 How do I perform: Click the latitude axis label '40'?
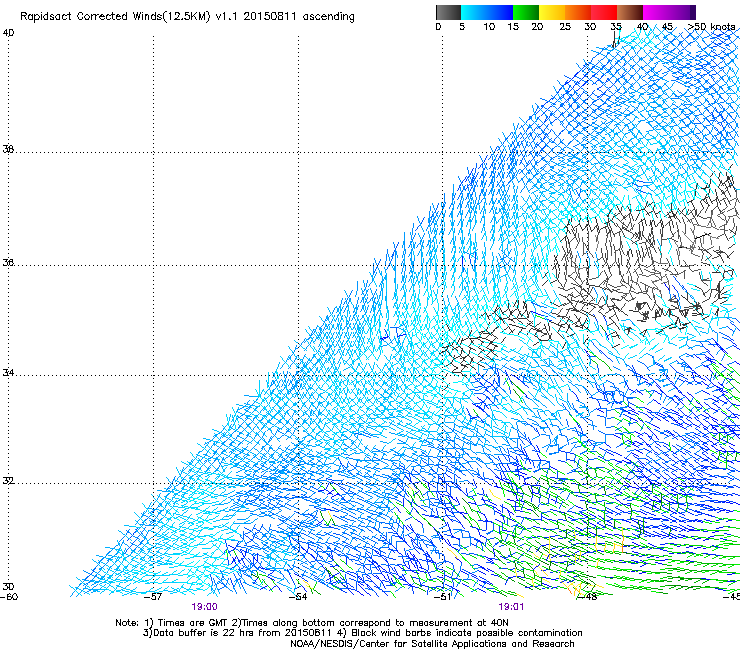[x=8, y=33]
